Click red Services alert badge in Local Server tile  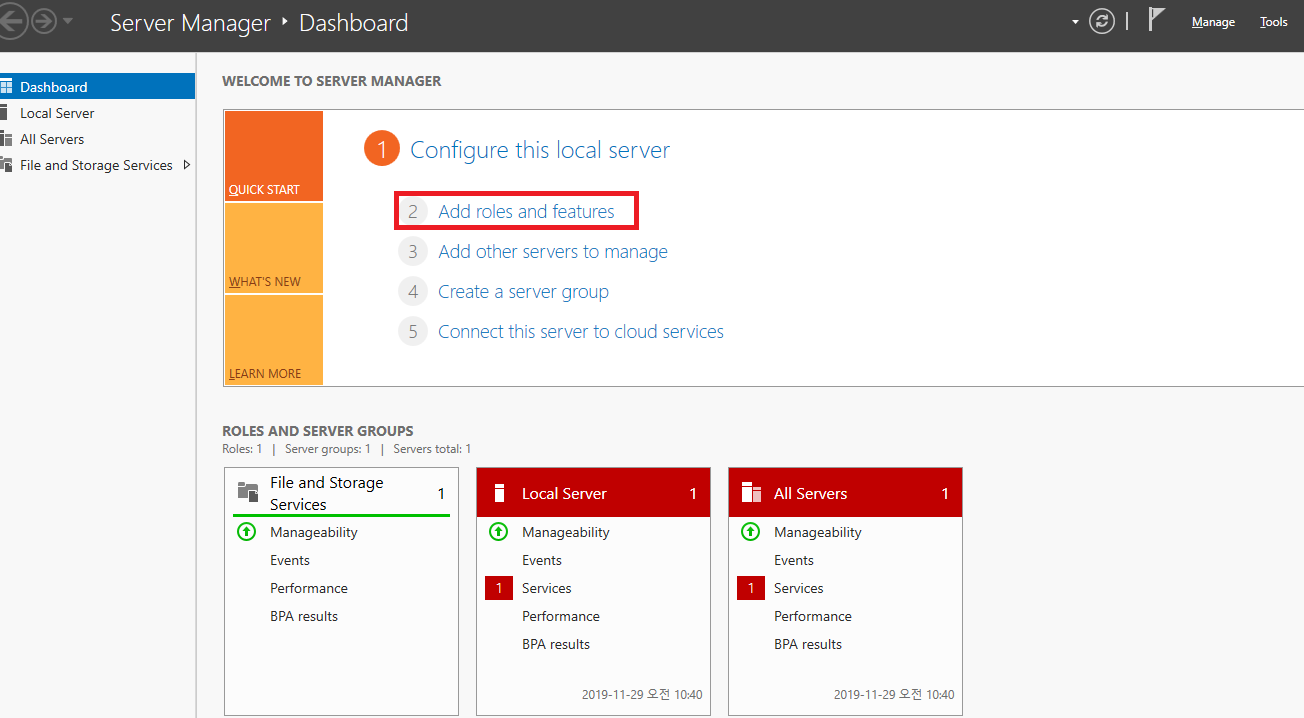[499, 588]
